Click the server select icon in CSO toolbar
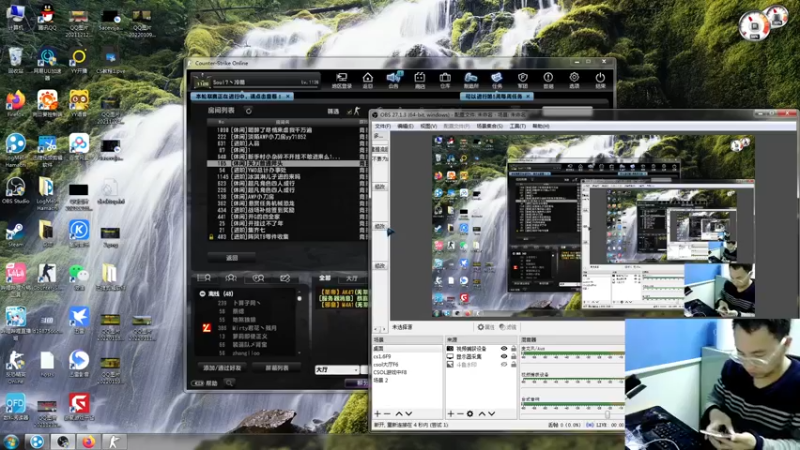 pyautogui.click(x=341, y=80)
